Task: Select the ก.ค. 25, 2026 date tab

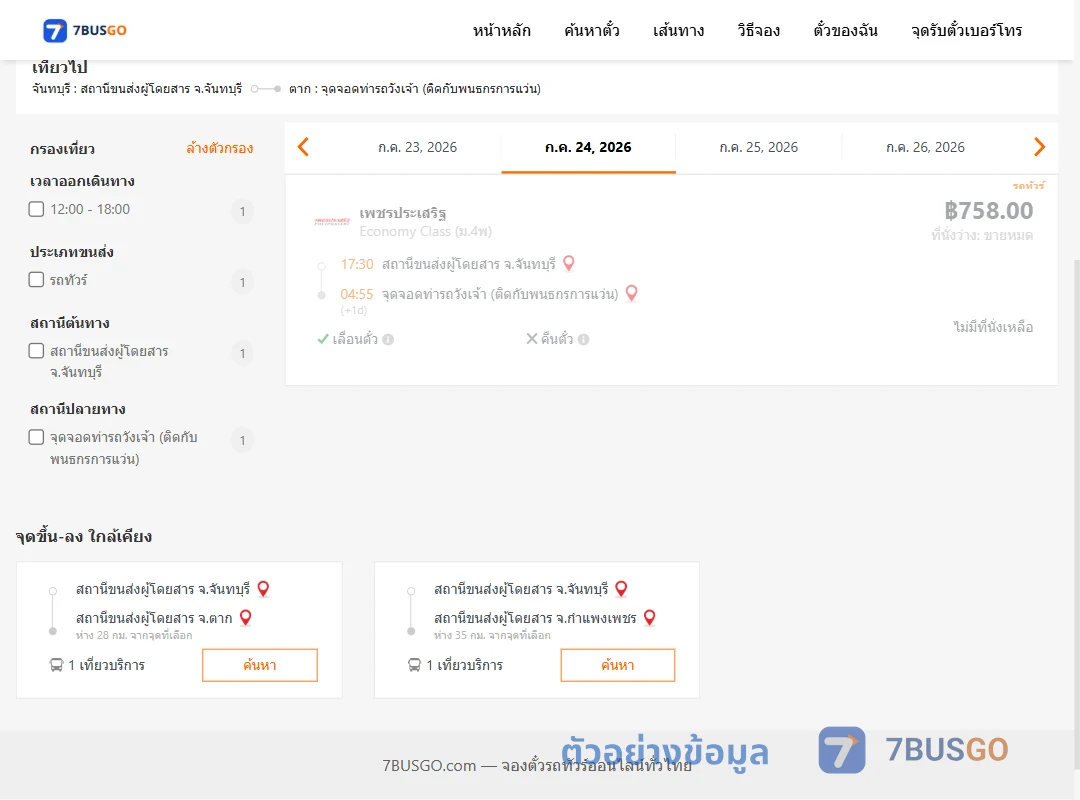Action: (758, 147)
